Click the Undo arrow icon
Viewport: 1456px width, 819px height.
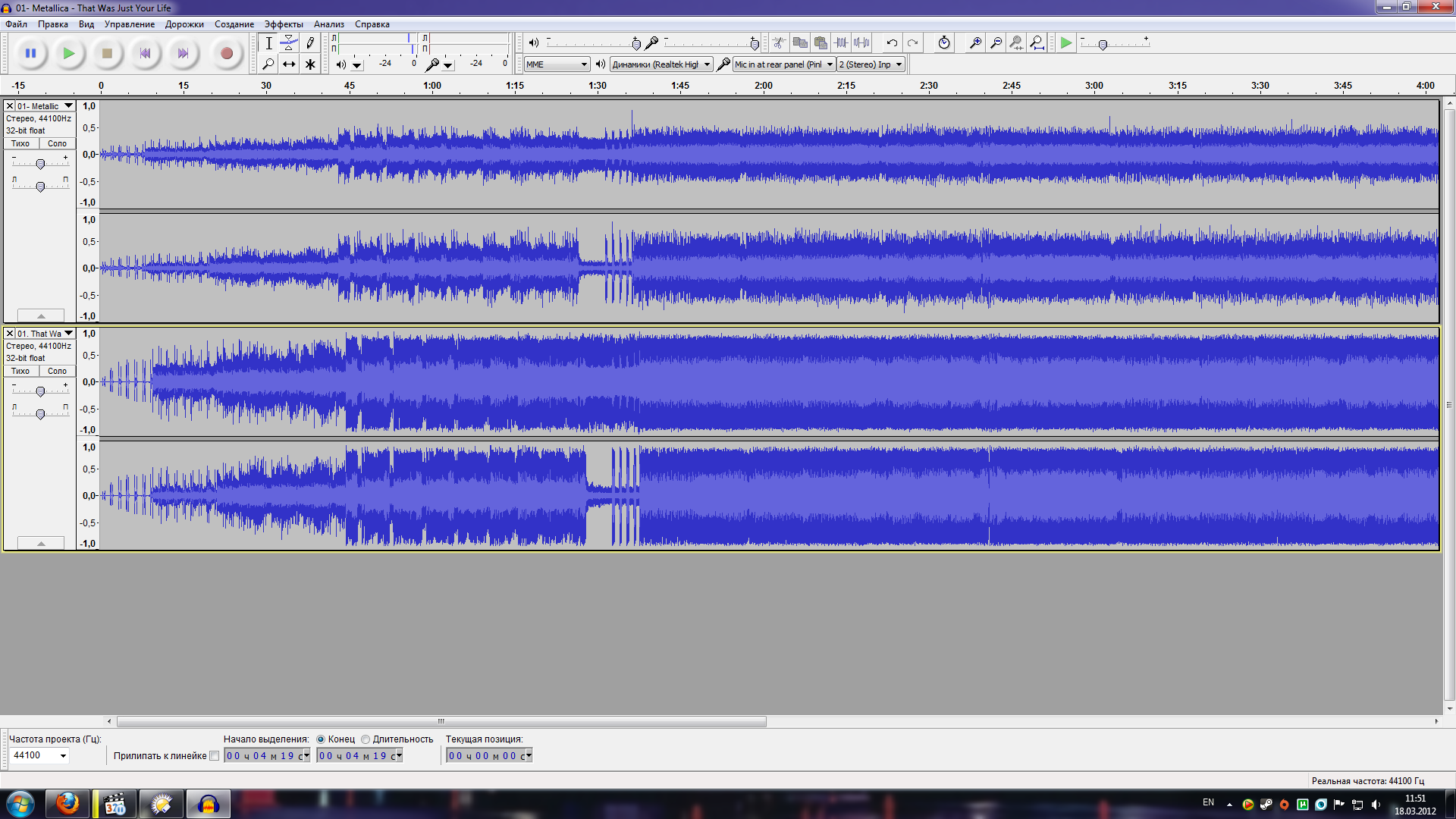892,43
